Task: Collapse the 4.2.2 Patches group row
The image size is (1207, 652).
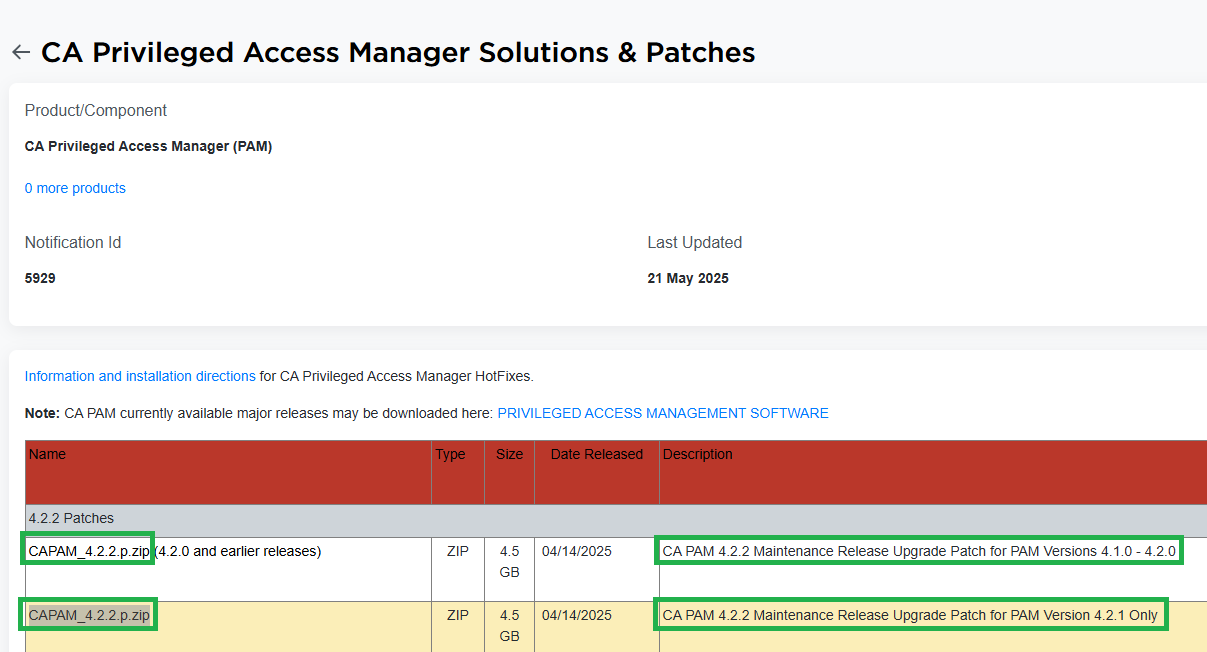Action: 71,518
